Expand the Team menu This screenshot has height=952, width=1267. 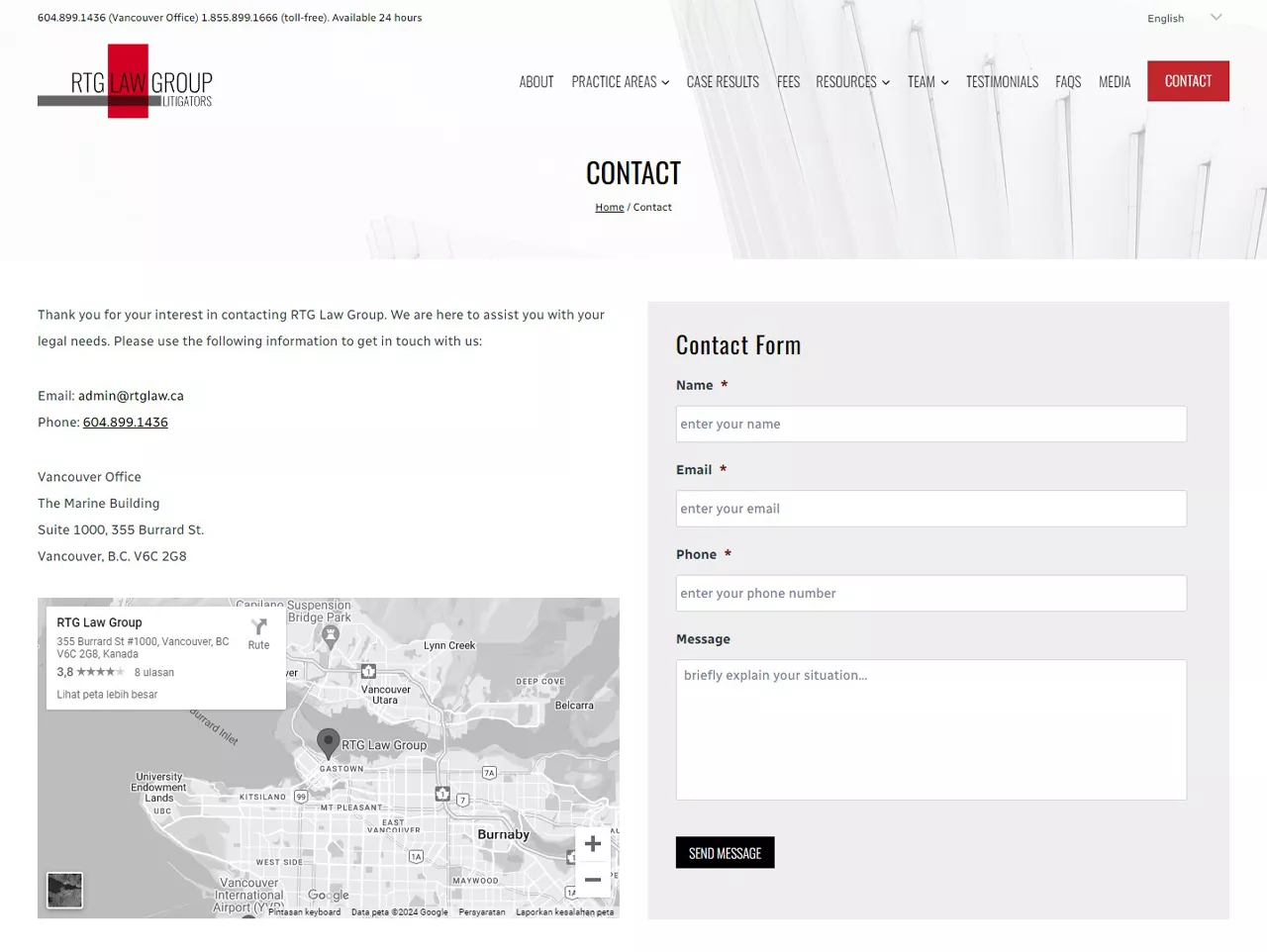[x=927, y=82]
